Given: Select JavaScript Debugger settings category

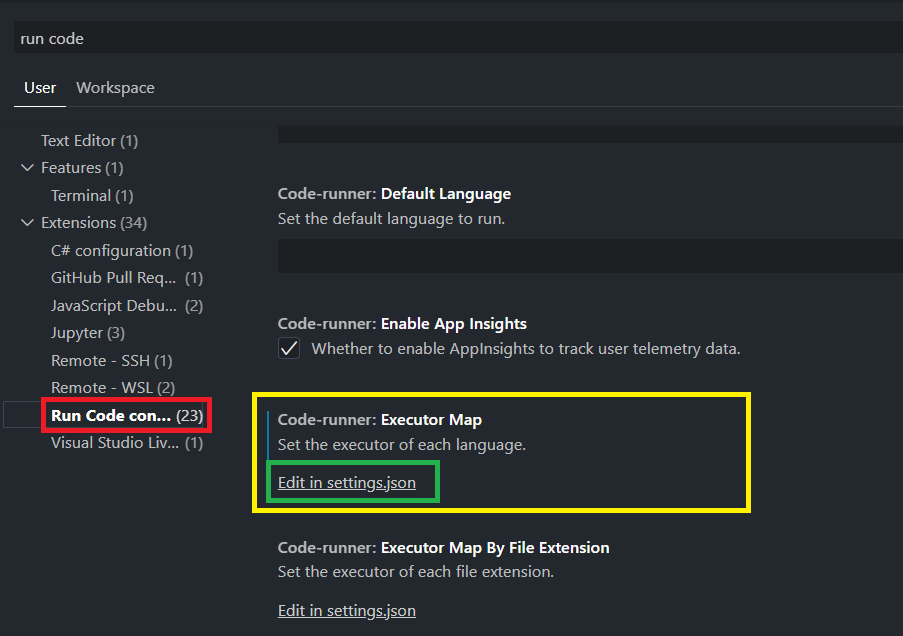Looking at the screenshot, I should (126, 306).
